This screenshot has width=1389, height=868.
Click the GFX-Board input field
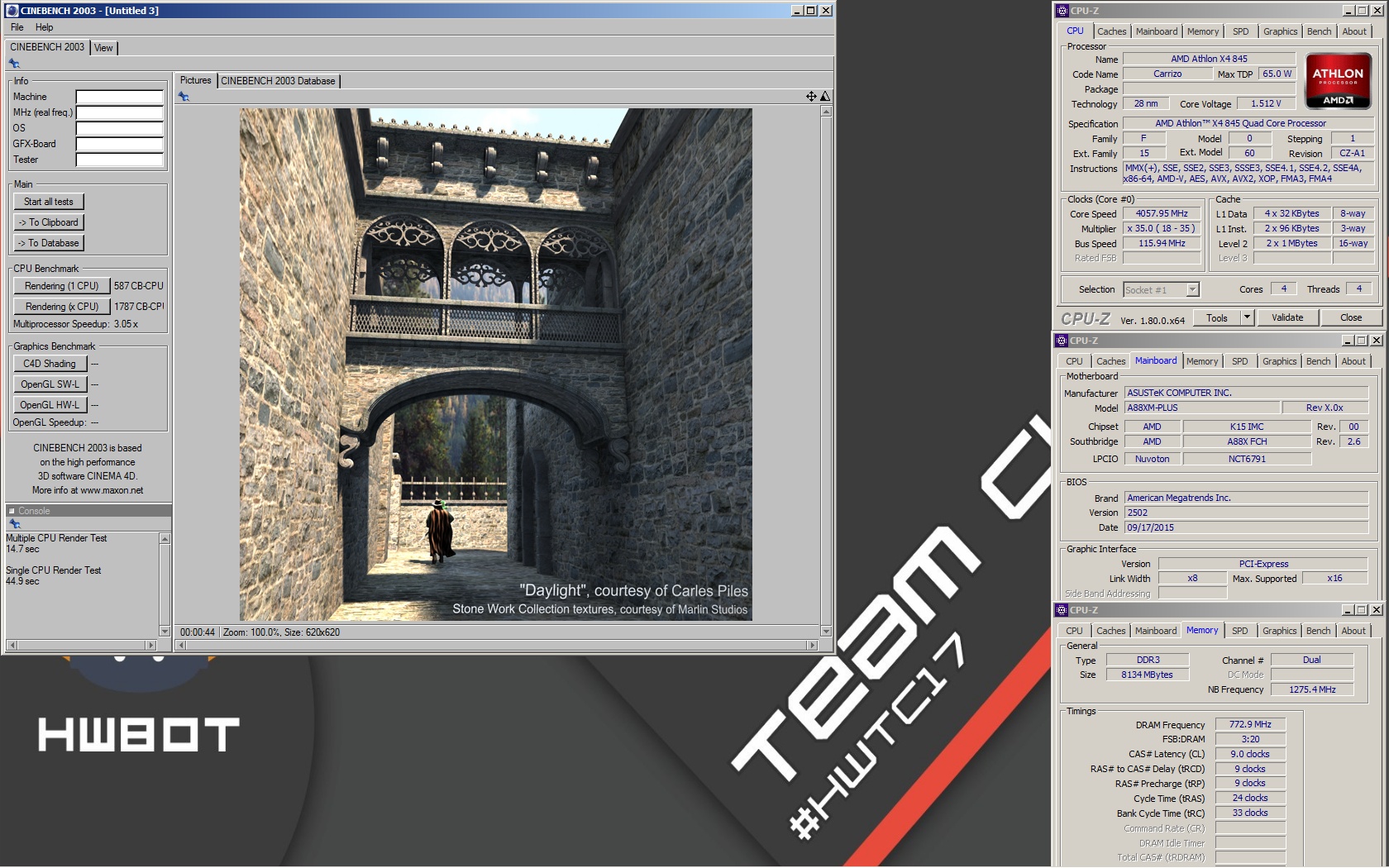120,144
